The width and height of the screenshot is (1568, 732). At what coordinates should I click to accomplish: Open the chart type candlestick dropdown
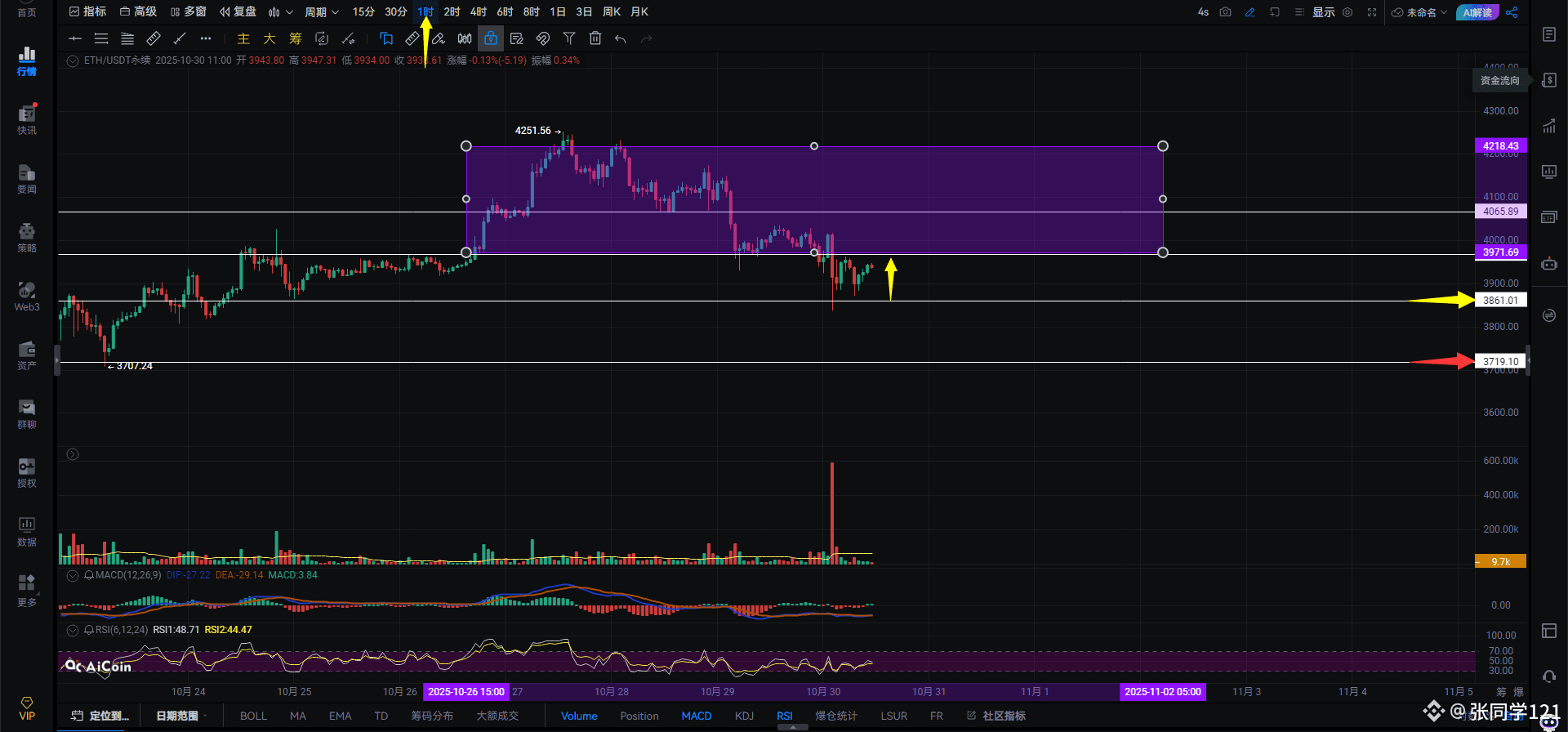tap(280, 12)
